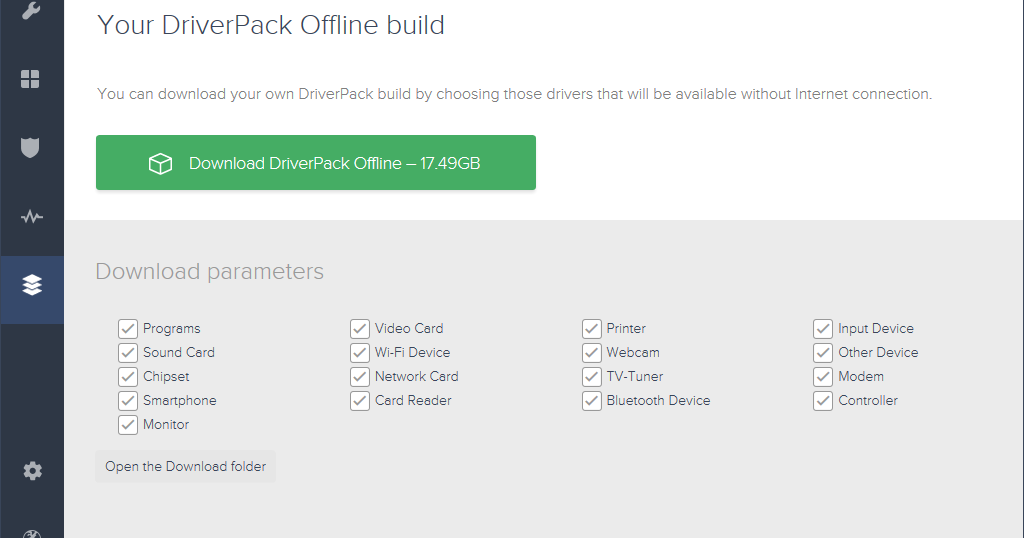This screenshot has width=1024, height=538.
Task: Disable the Smartphone drivers checkbox
Action: tap(128, 401)
